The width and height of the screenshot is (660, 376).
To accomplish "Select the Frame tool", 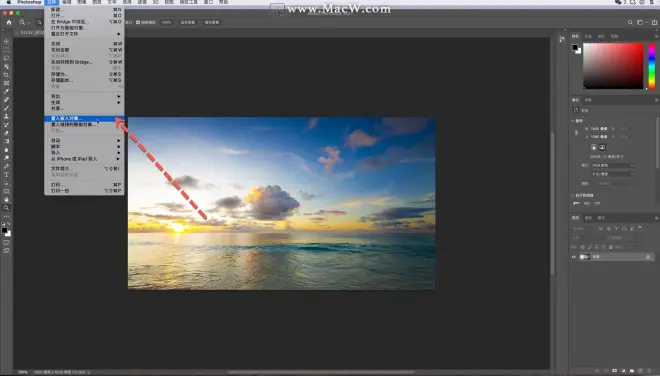I will coord(6,83).
